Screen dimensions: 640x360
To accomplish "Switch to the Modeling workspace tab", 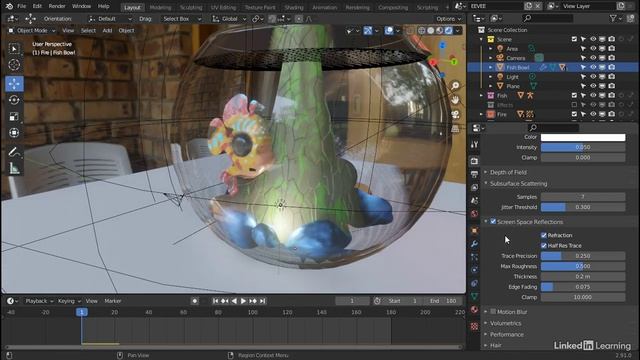I will coord(160,7).
